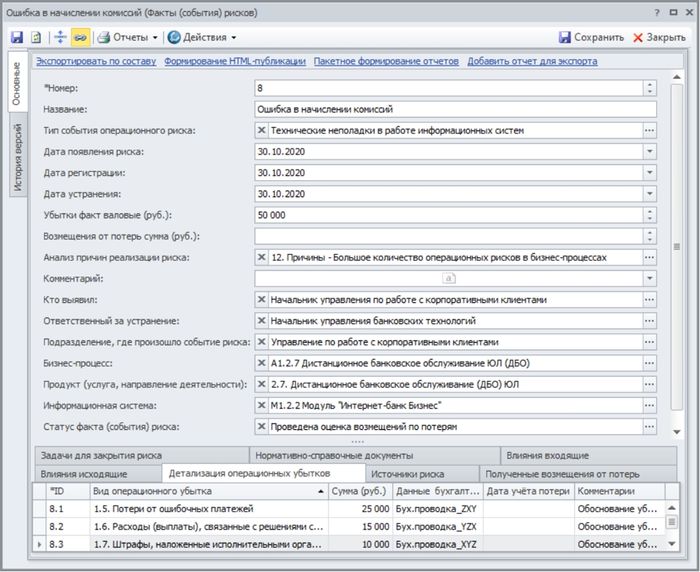Image resolution: width=700 pixels, height=572 pixels.
Task: Click the blue arrows expand icon
Action: [59, 37]
